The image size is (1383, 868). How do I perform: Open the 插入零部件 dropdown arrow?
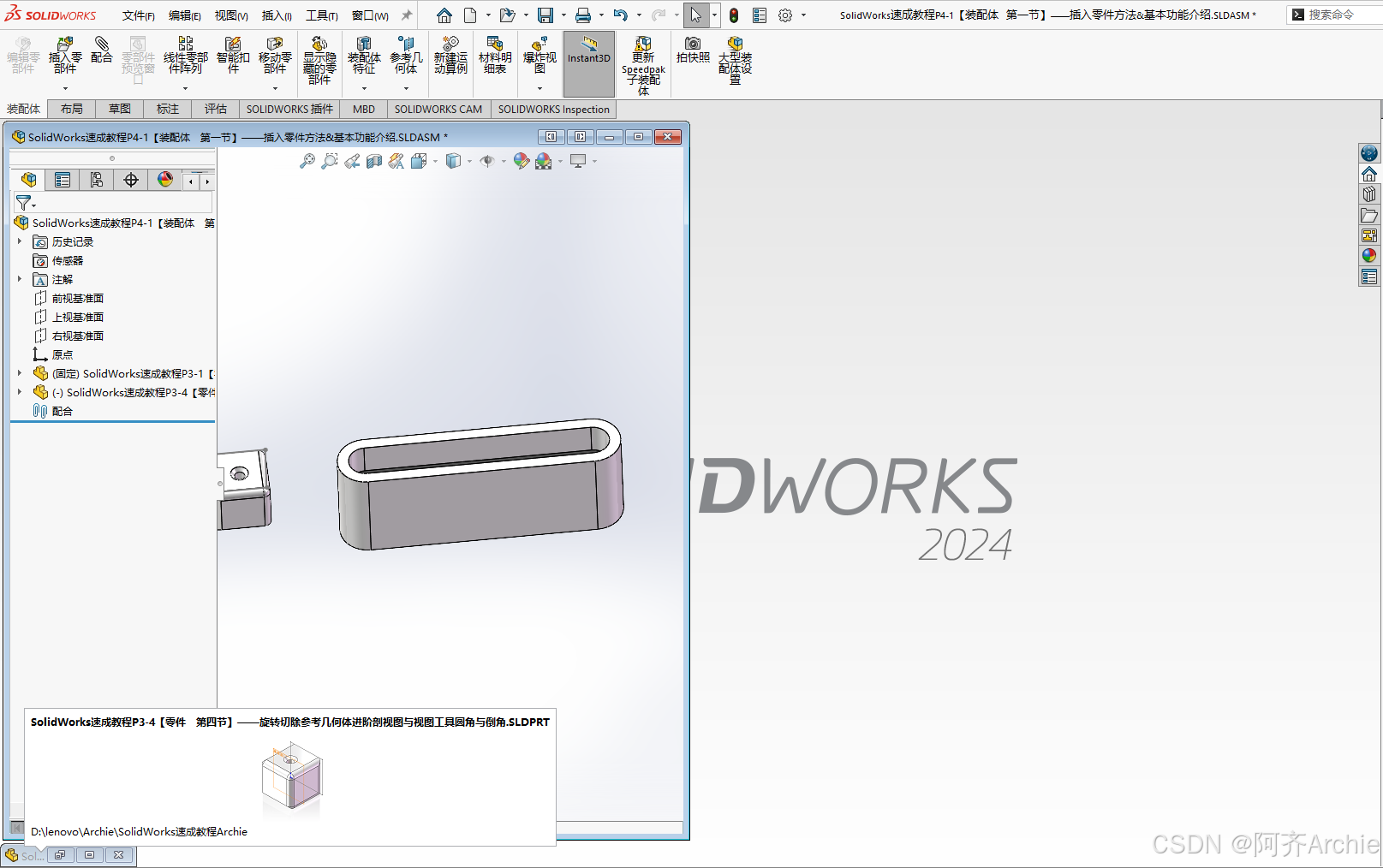[65, 88]
